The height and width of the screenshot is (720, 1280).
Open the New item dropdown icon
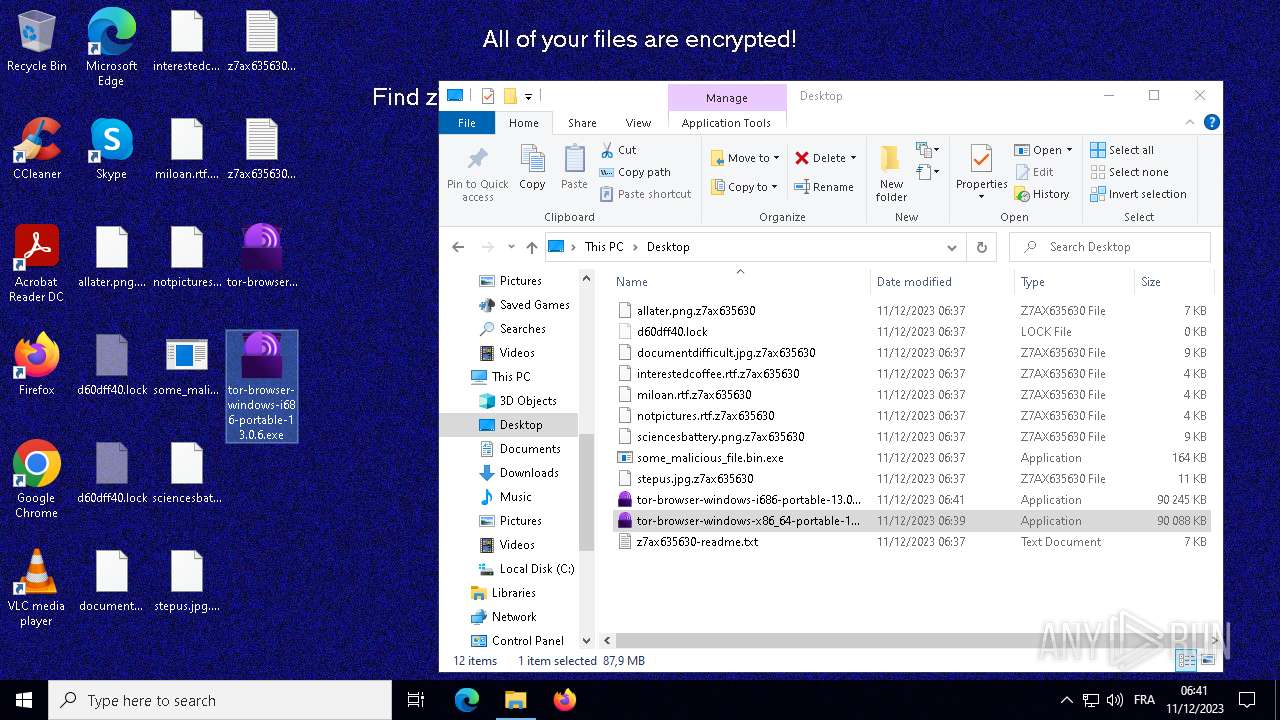coord(928,150)
